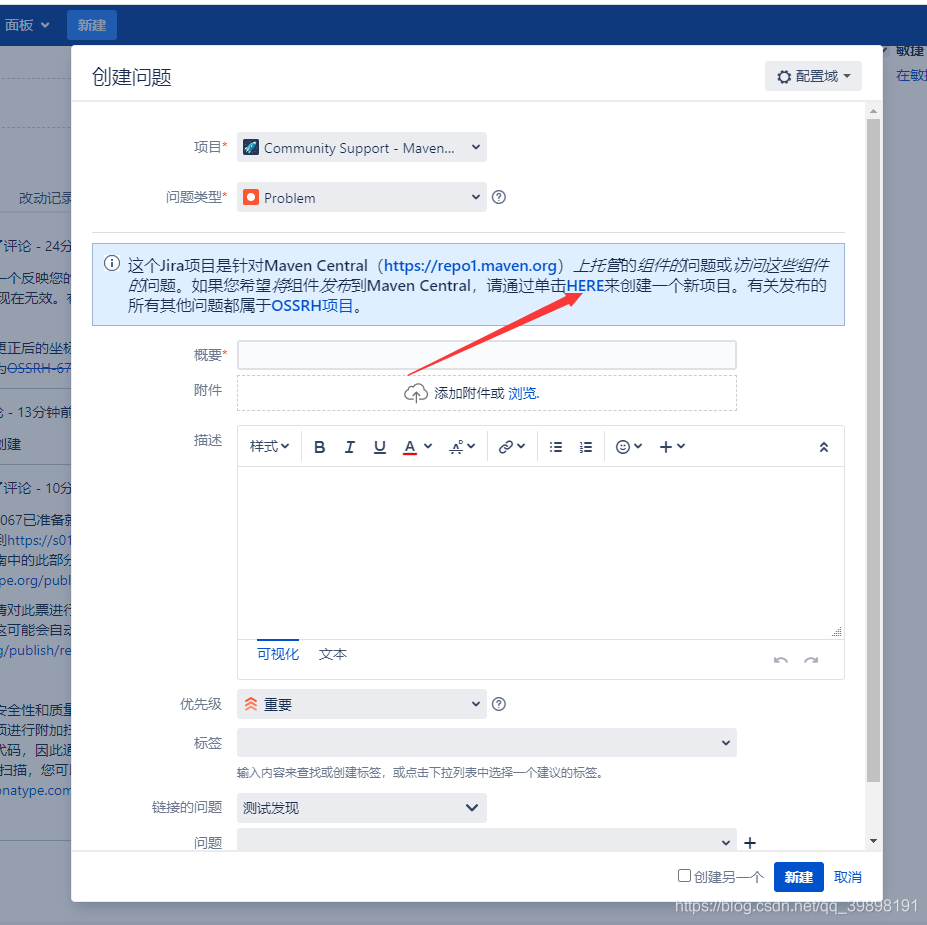Switch to the 文本 text tab
Image resolution: width=927 pixels, height=925 pixels.
tap(333, 654)
